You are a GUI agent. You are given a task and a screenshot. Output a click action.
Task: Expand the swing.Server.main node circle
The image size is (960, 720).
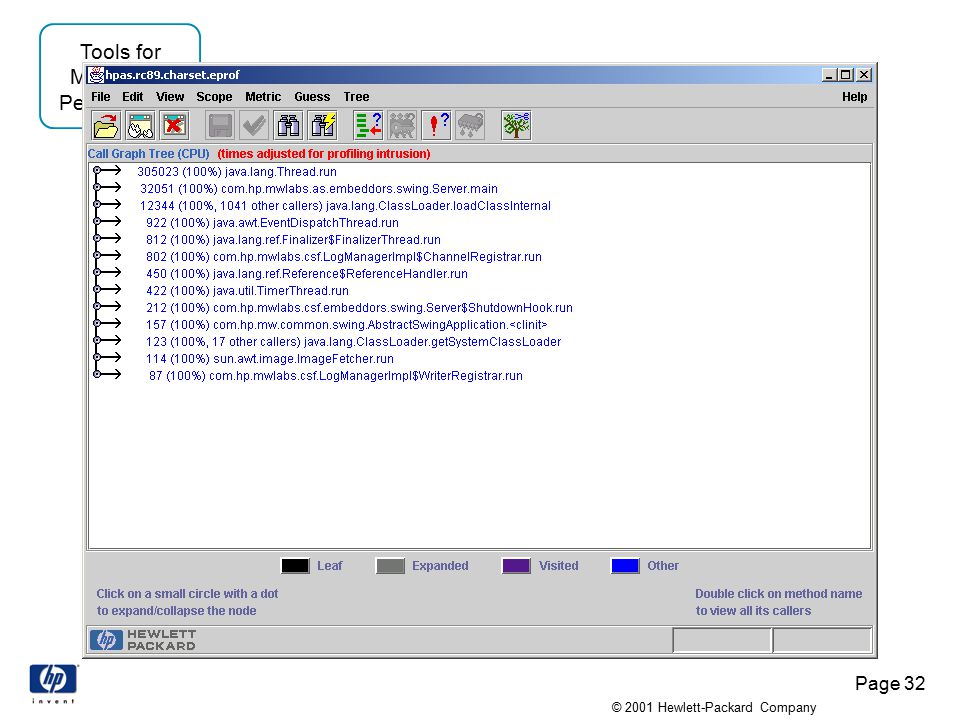pyautogui.click(x=97, y=187)
